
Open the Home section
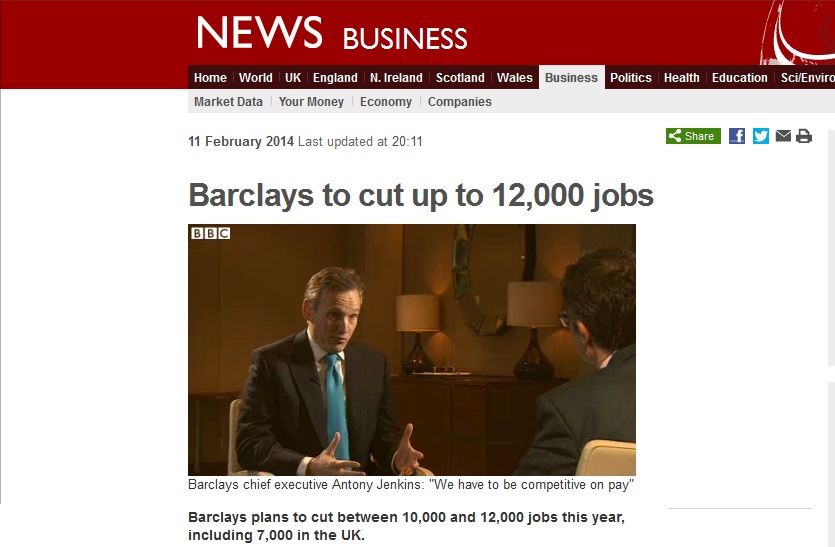[210, 78]
